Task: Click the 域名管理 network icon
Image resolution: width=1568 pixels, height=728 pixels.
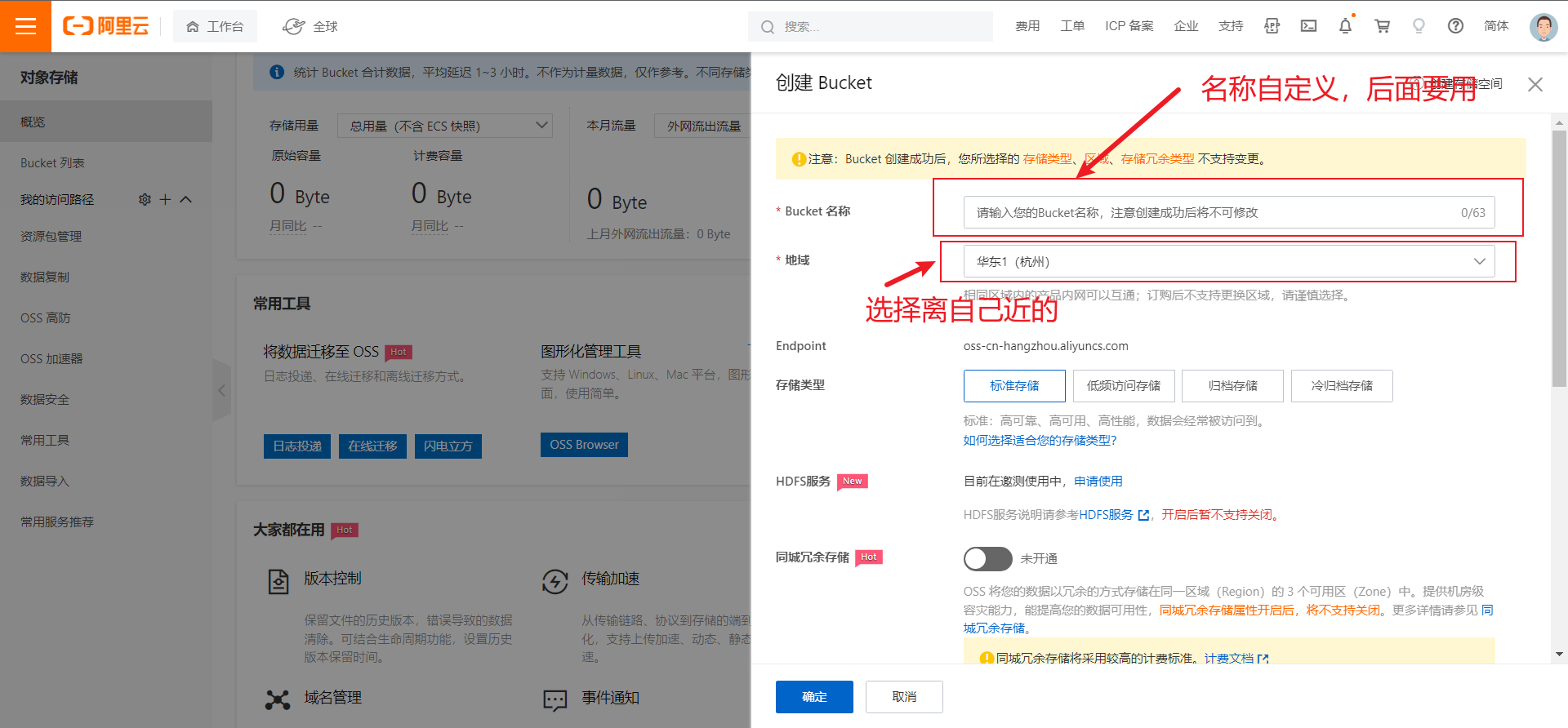Action: point(278,699)
